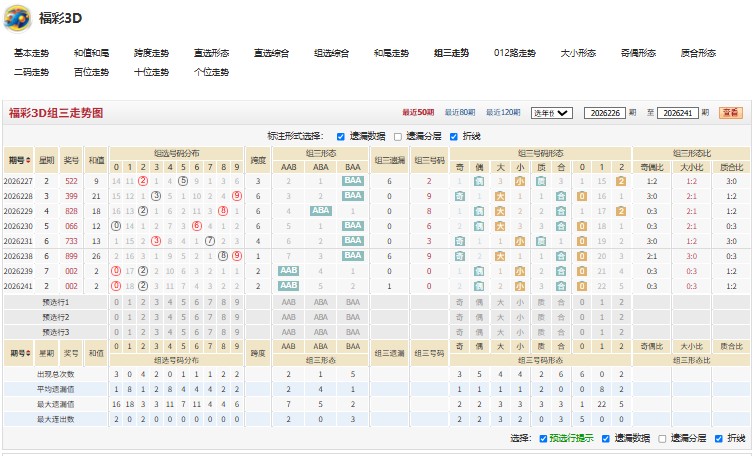Go to 直选综合 tab
This screenshot has height=456, width=756.
click(x=271, y=53)
